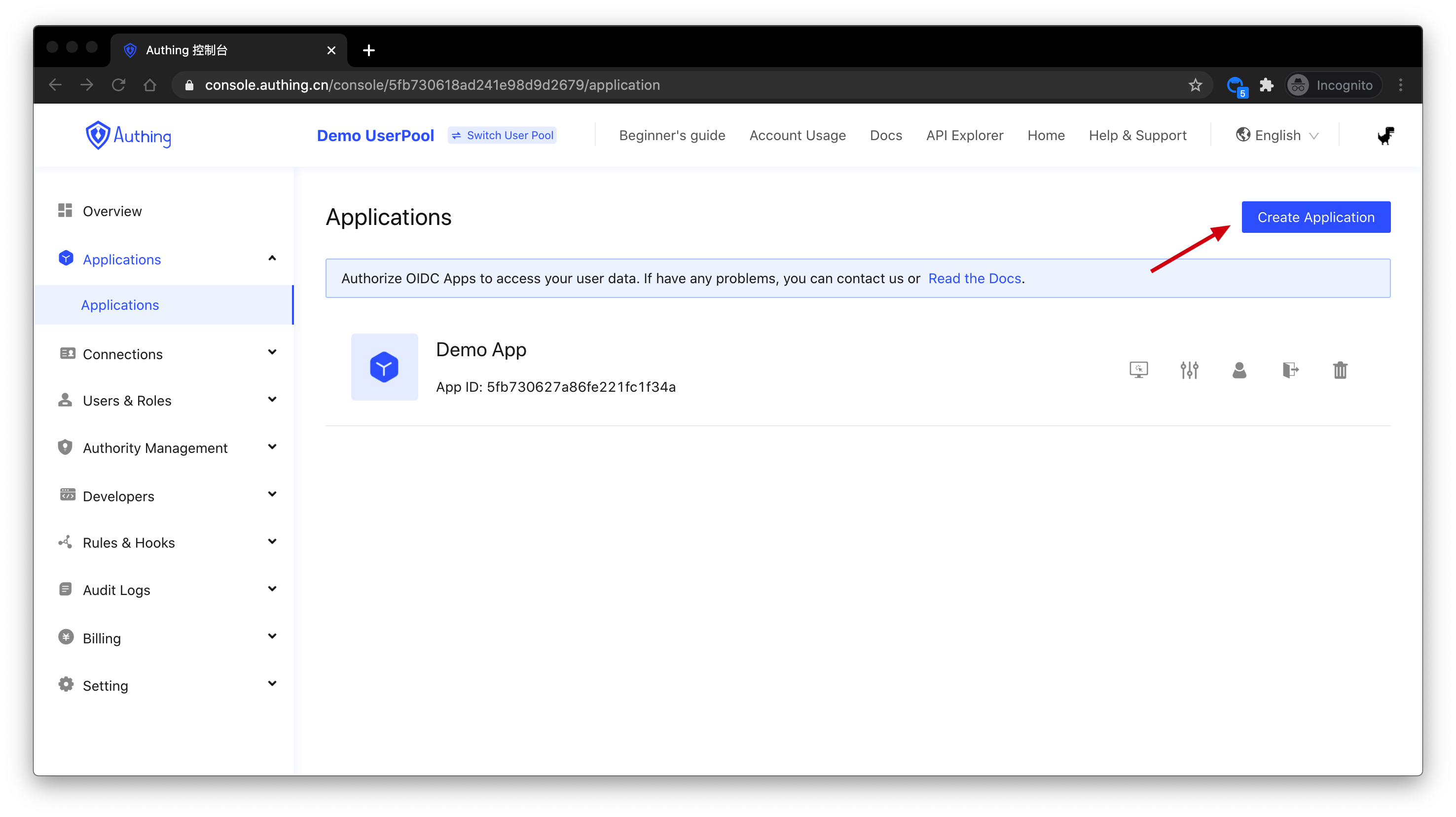This screenshot has width=1456, height=817.
Task: Open the Demo App name link
Action: 481,349
